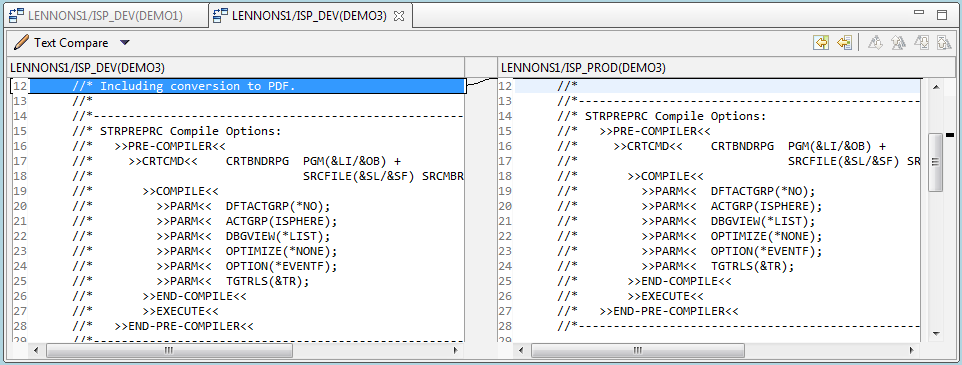Click 'DBGVIEW(*LIST);' line in left pane
The image size is (962, 365).
tap(278, 236)
